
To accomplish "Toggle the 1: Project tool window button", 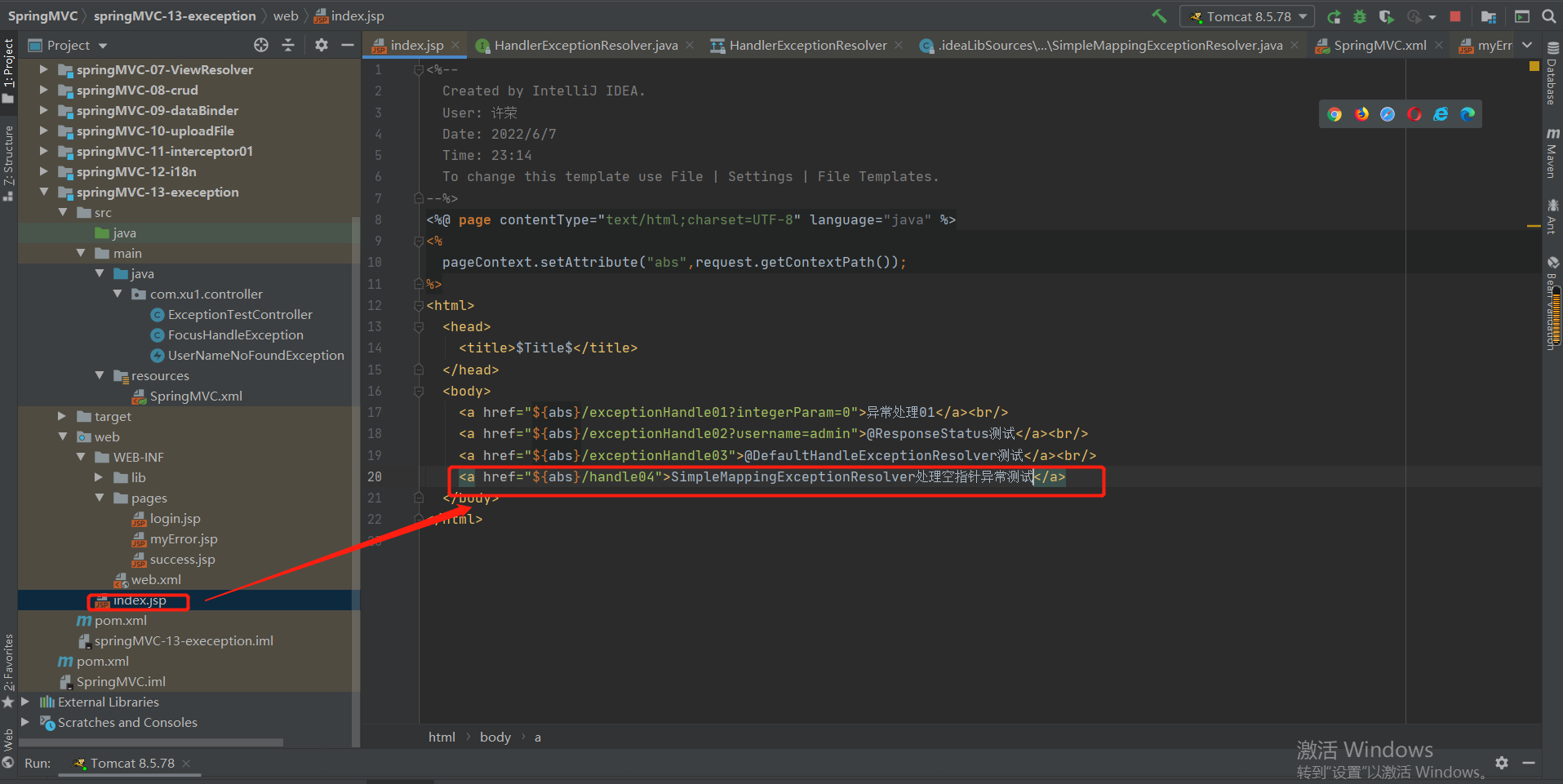I will point(8,71).
